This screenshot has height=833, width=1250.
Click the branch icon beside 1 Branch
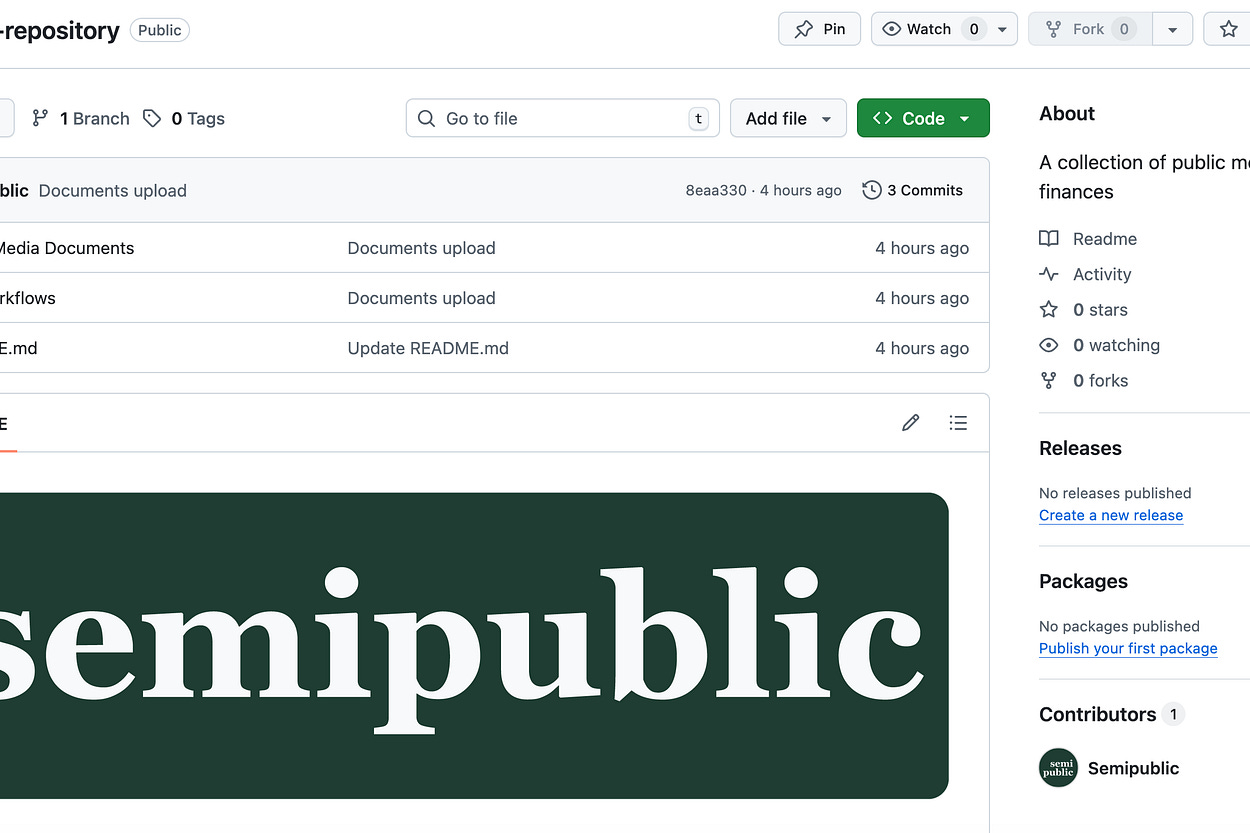[40, 118]
